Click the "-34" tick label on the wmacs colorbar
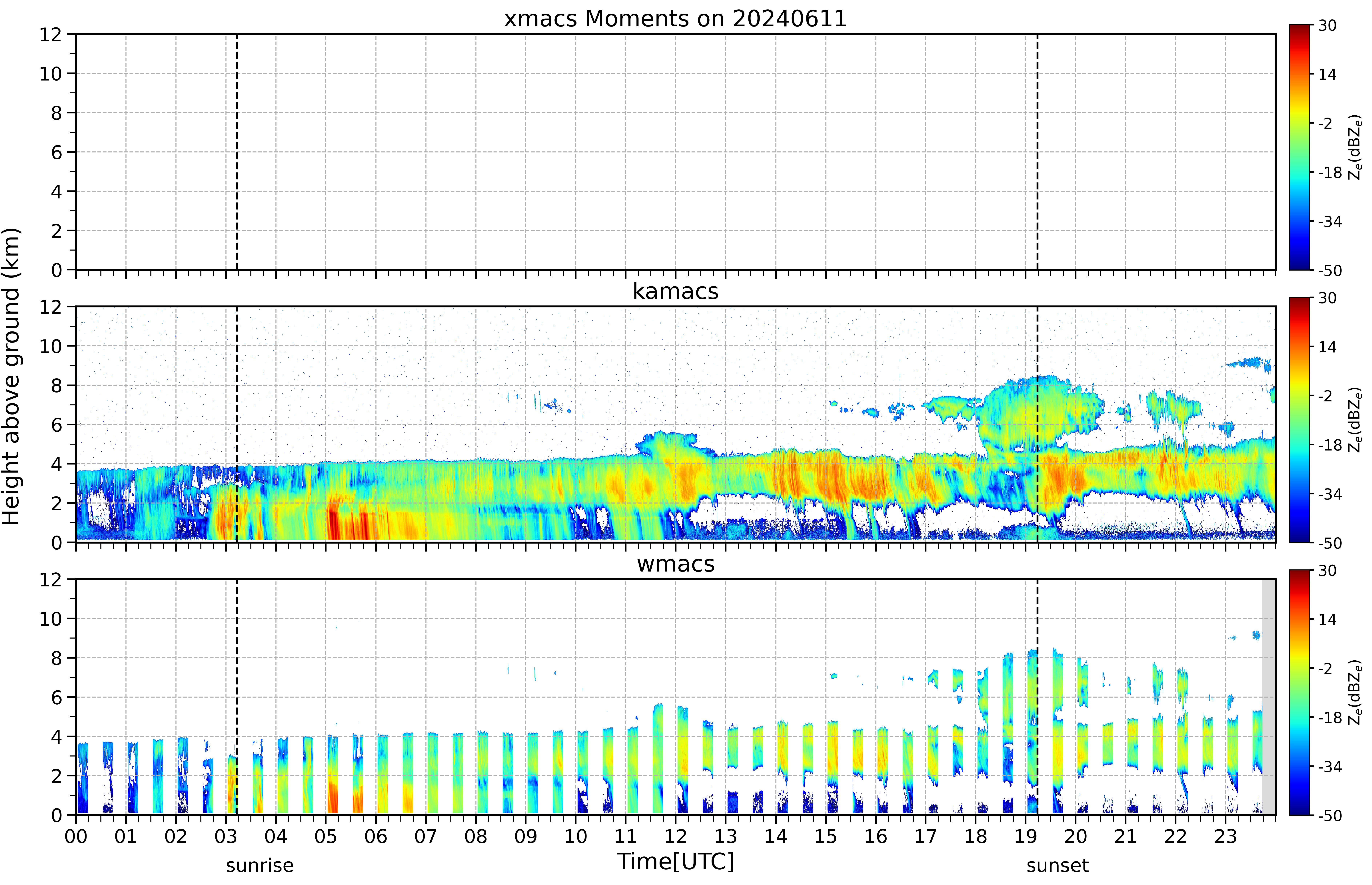This screenshot has height=885, width=1372. click(x=1330, y=767)
